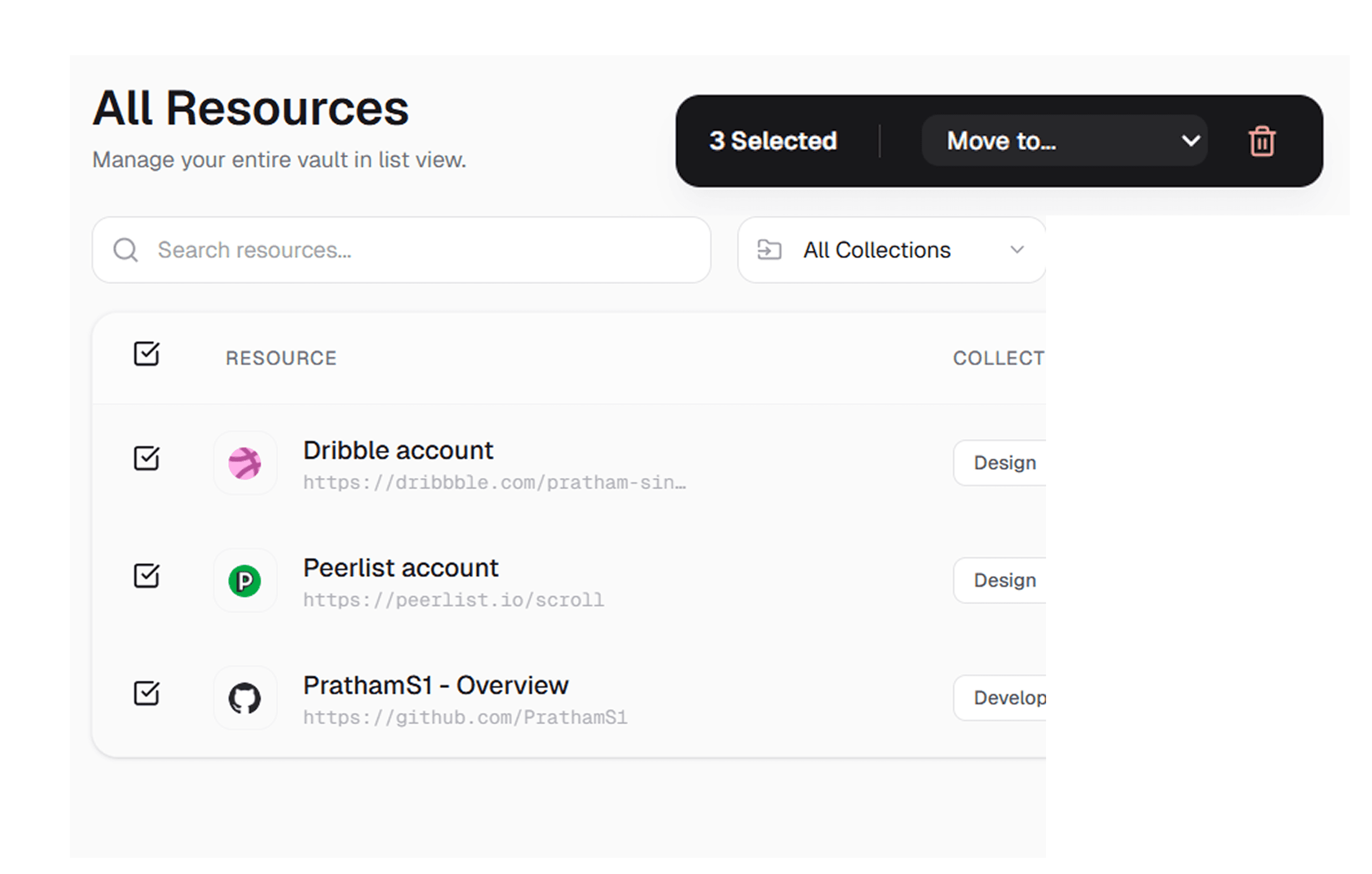
Task: Click the Dribbble logo thumbnail
Action: click(x=245, y=463)
